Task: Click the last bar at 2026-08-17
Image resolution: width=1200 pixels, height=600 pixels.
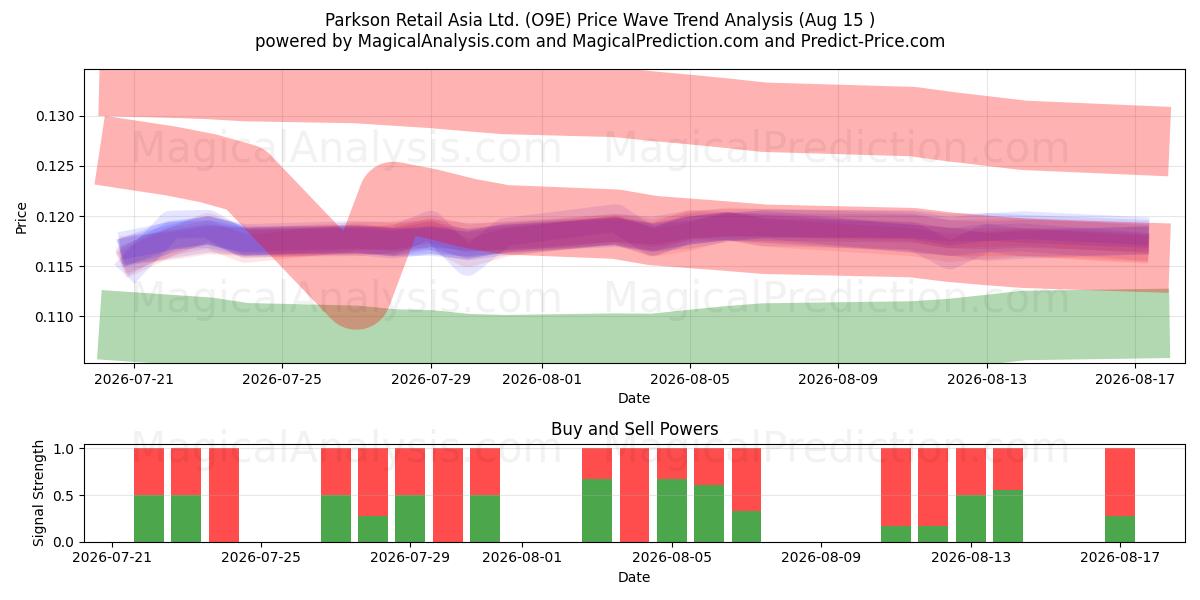Action: (x=1120, y=495)
